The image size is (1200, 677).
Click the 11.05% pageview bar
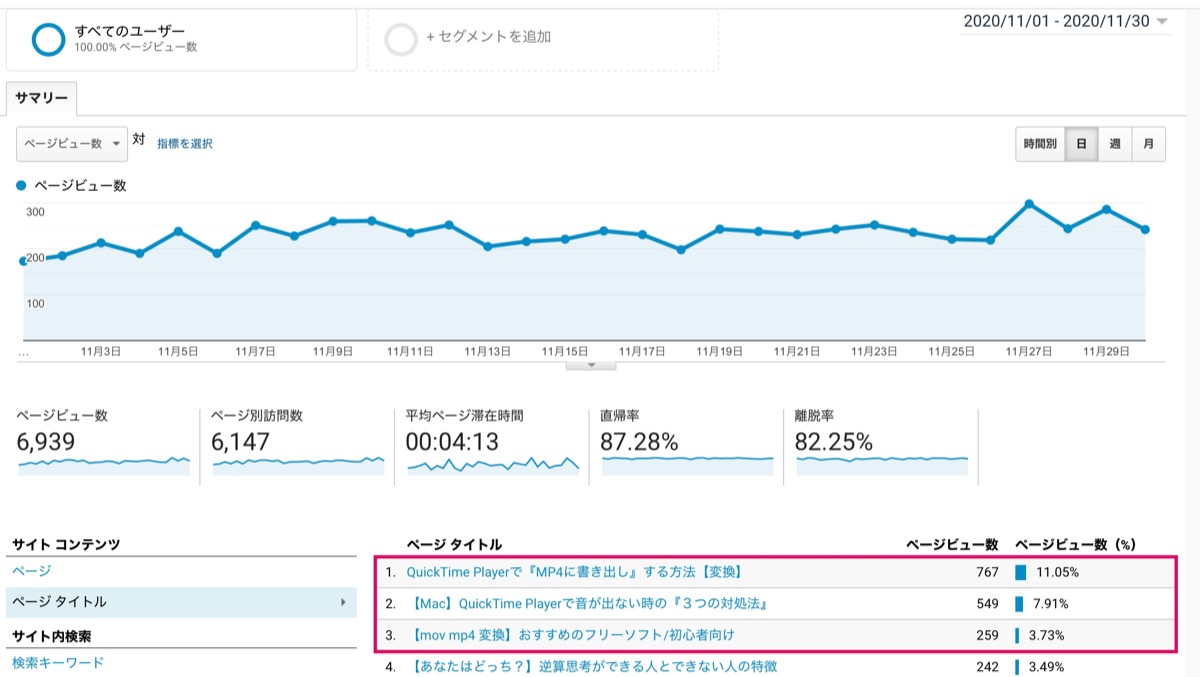coord(1021,573)
